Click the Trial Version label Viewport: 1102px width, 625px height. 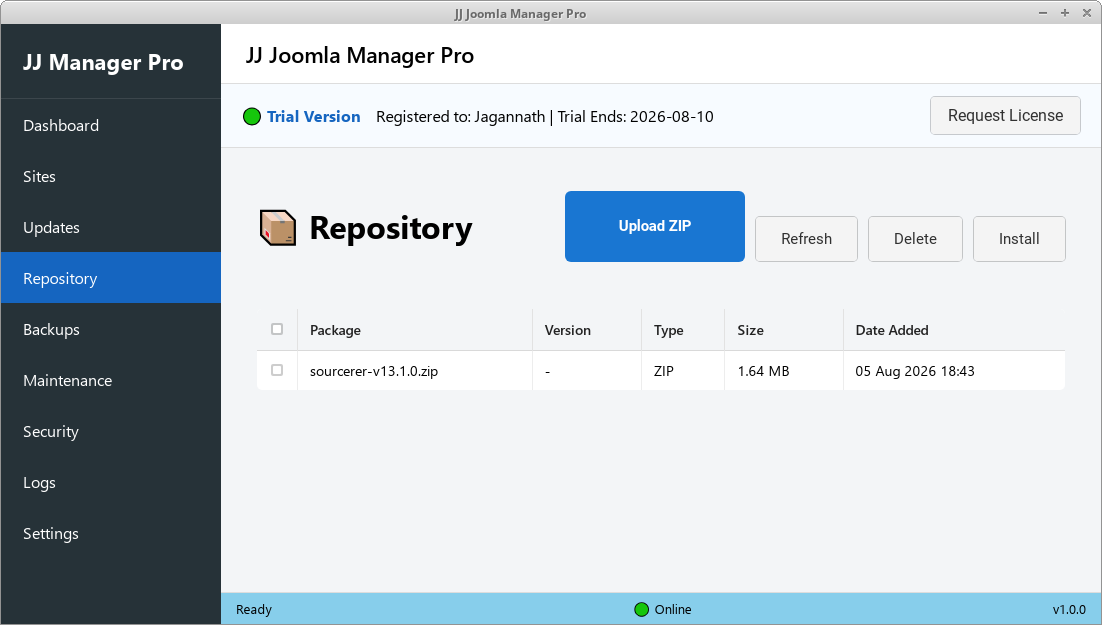[313, 117]
